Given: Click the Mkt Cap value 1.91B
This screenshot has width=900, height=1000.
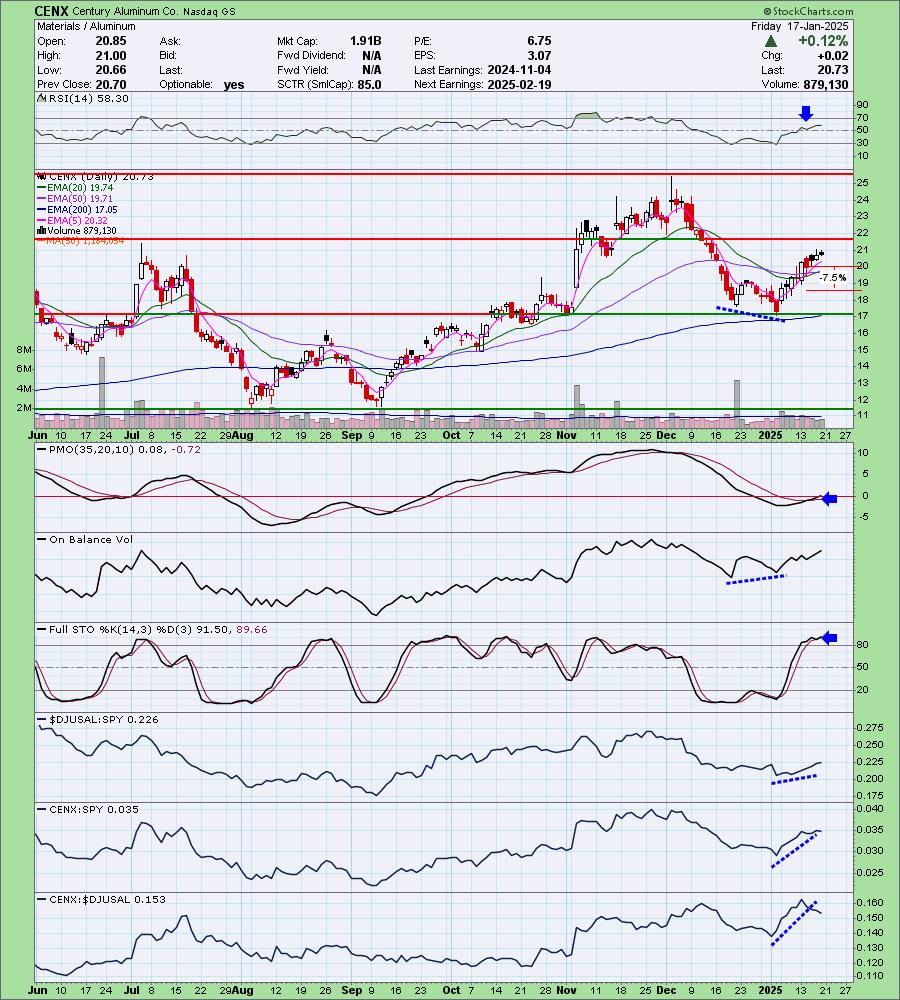Looking at the screenshot, I should tap(365, 41).
